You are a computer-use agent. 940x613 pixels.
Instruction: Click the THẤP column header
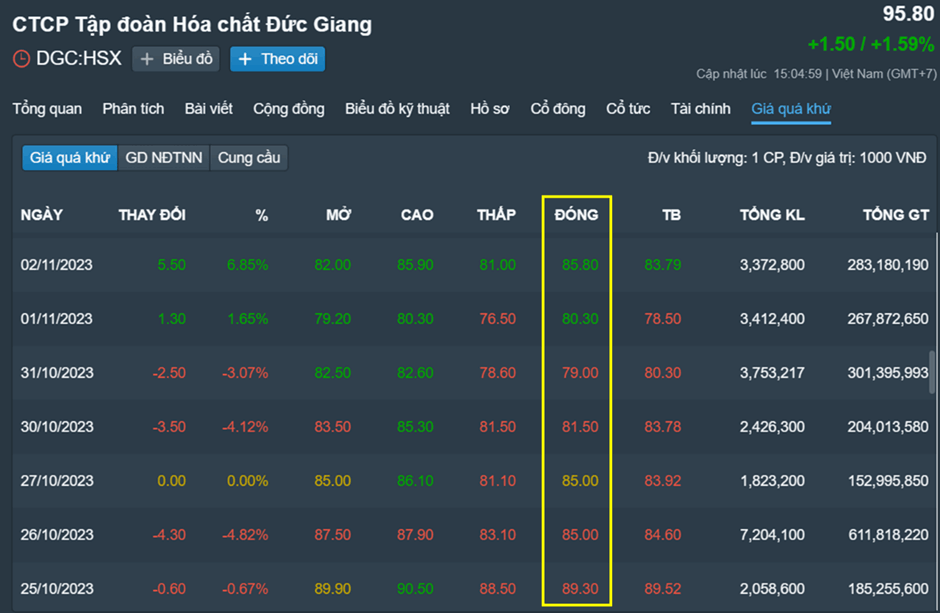[496, 215]
